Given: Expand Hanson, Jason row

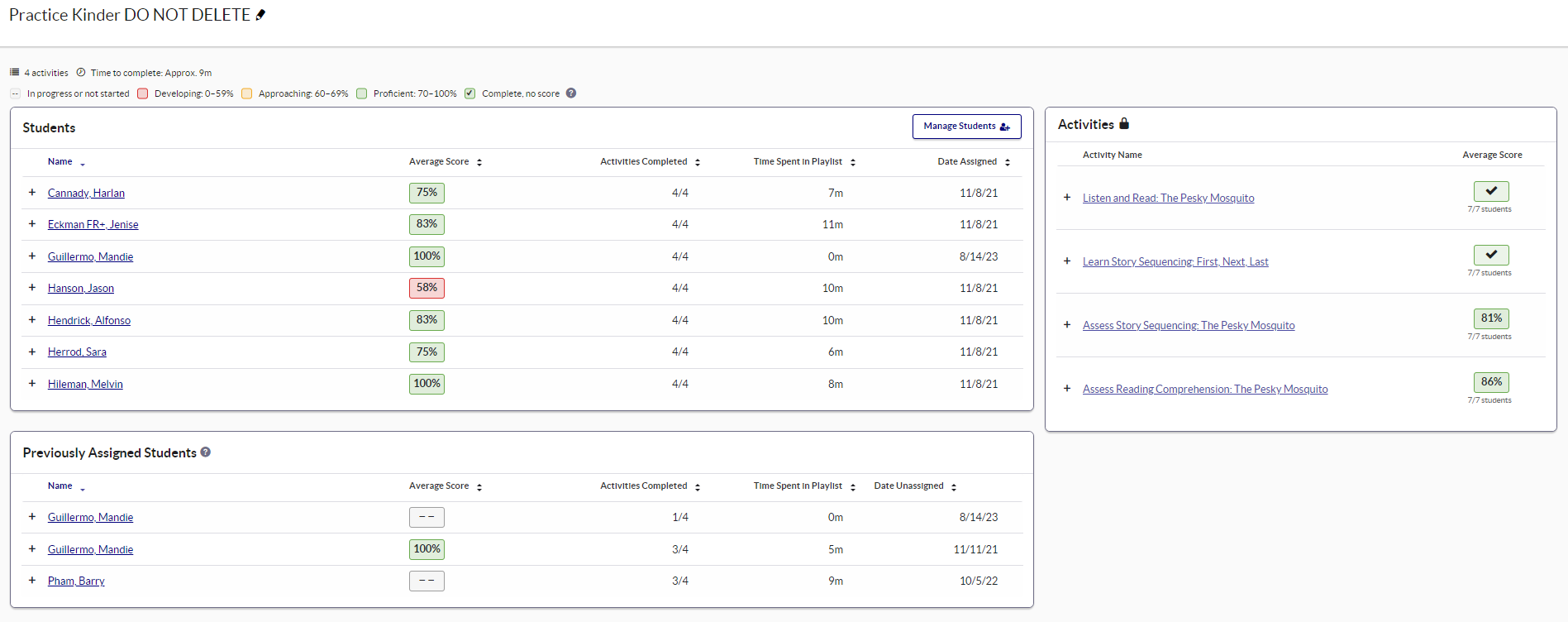Looking at the screenshot, I should click(x=32, y=287).
